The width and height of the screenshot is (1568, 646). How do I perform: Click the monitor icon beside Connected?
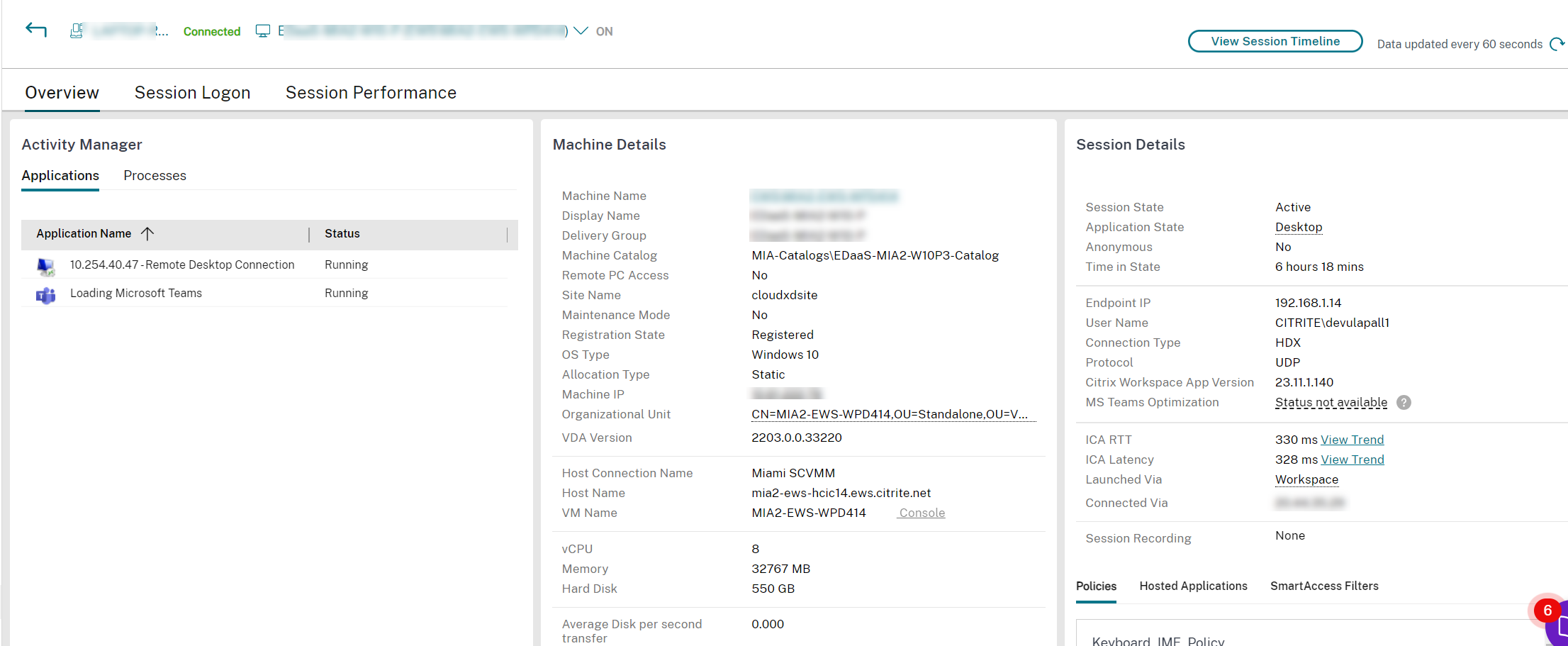coord(263,31)
